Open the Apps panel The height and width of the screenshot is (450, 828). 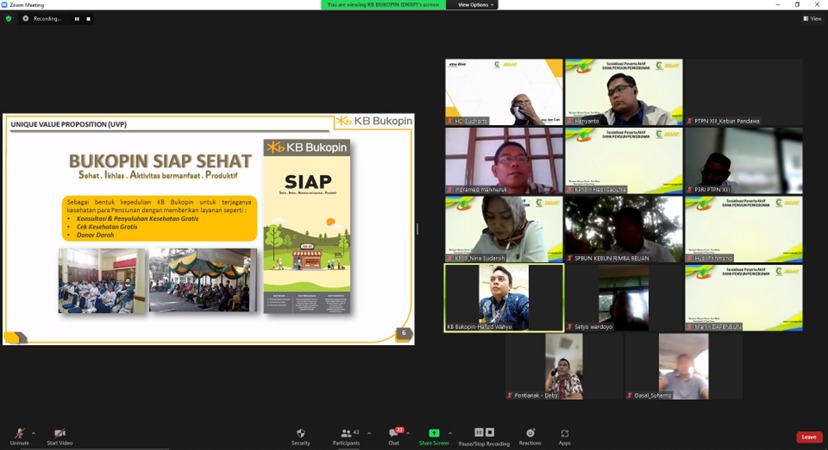coord(565,434)
